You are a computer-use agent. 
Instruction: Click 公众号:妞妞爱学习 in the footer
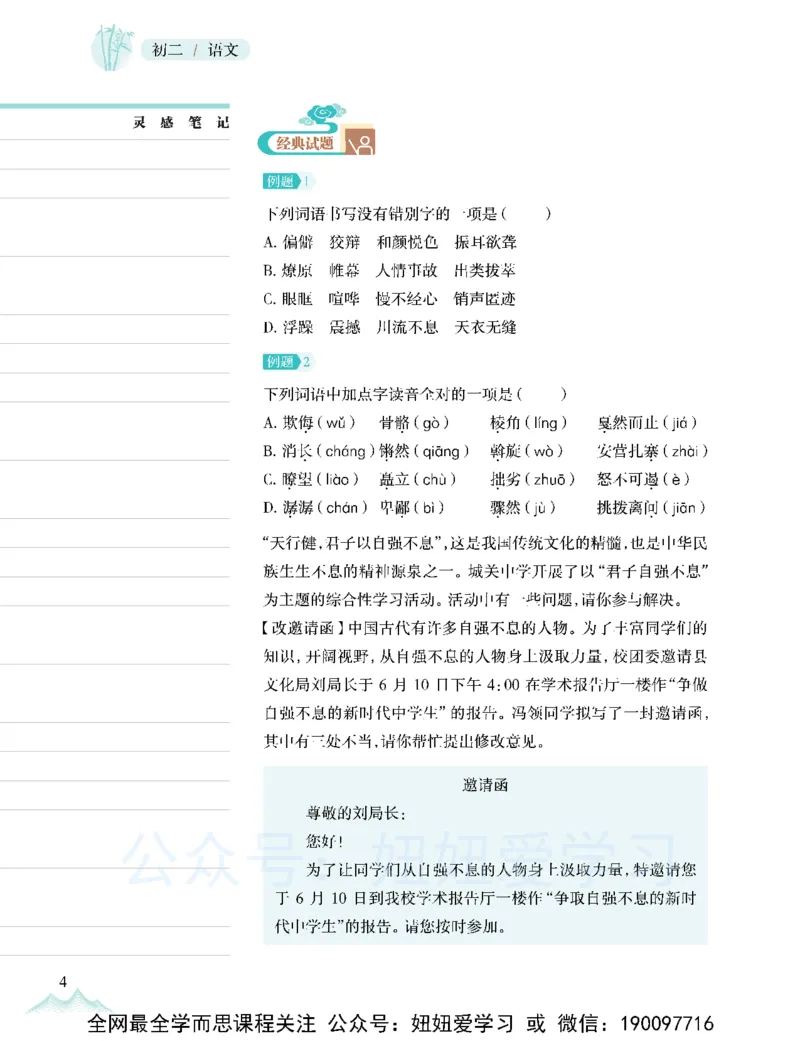click(x=421, y=1024)
